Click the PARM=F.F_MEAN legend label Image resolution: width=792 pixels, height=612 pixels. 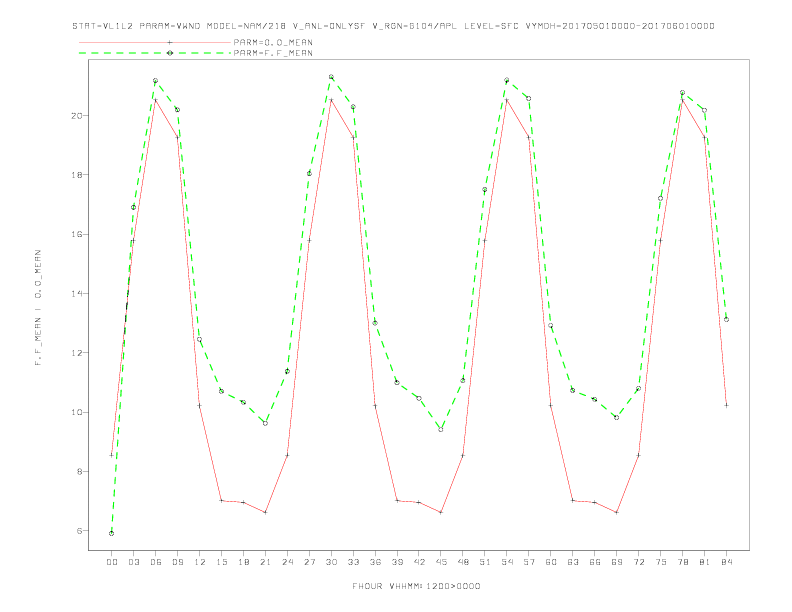click(x=273, y=53)
